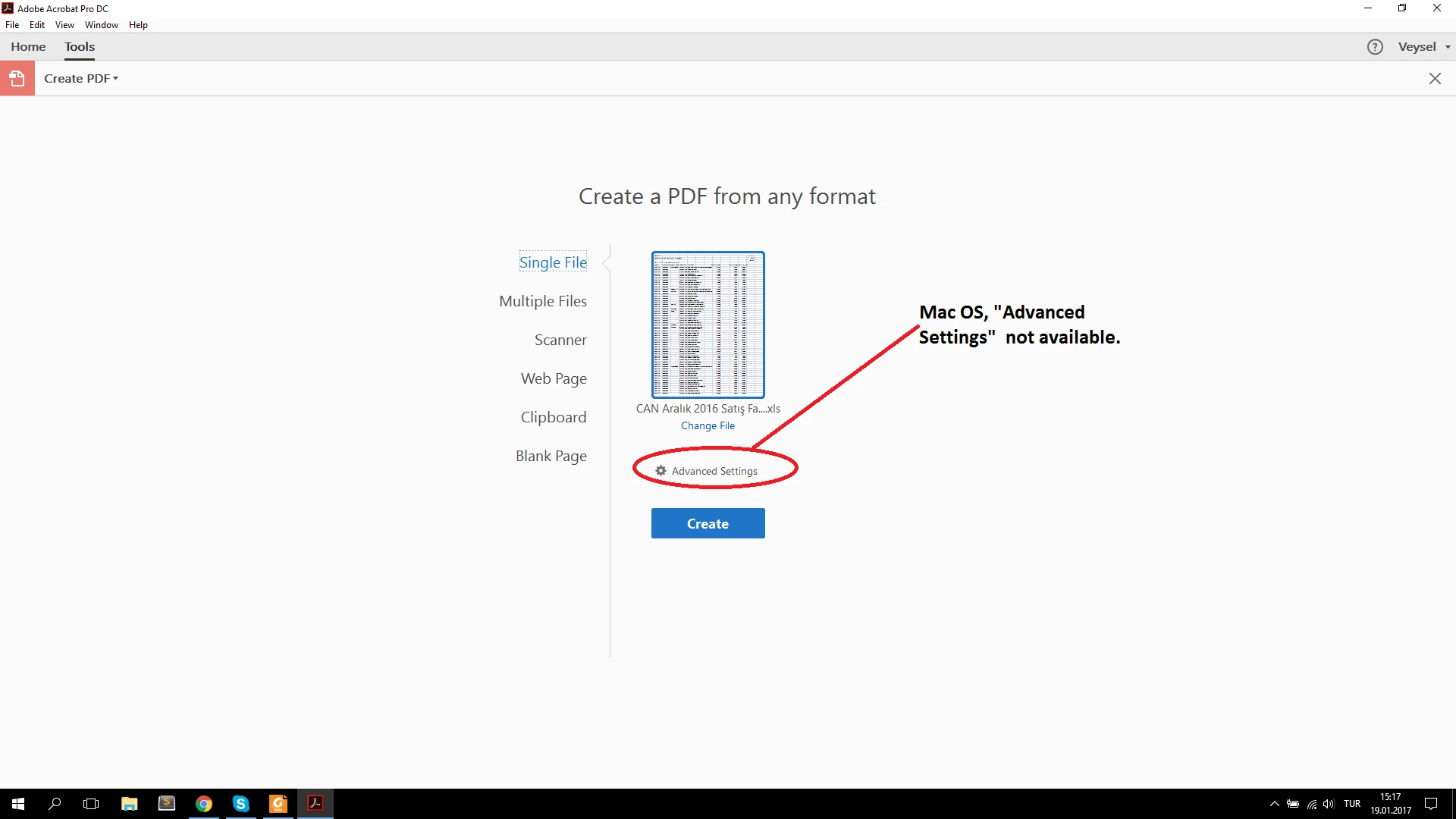Open the Veysel account dropdown
This screenshot has width=1456, height=819.
pos(1423,47)
